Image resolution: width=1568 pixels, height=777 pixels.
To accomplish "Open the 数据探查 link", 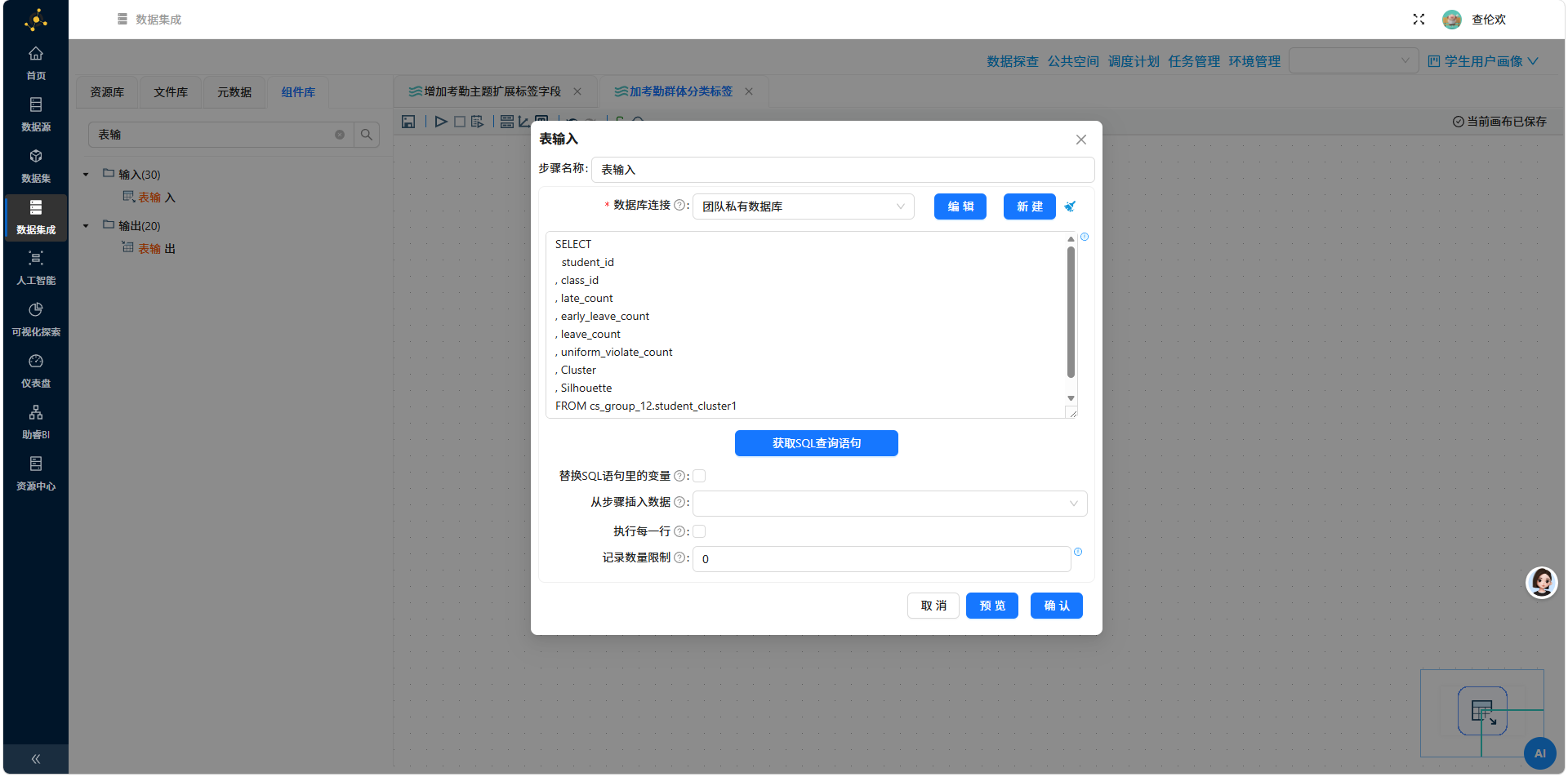I will click(1013, 61).
